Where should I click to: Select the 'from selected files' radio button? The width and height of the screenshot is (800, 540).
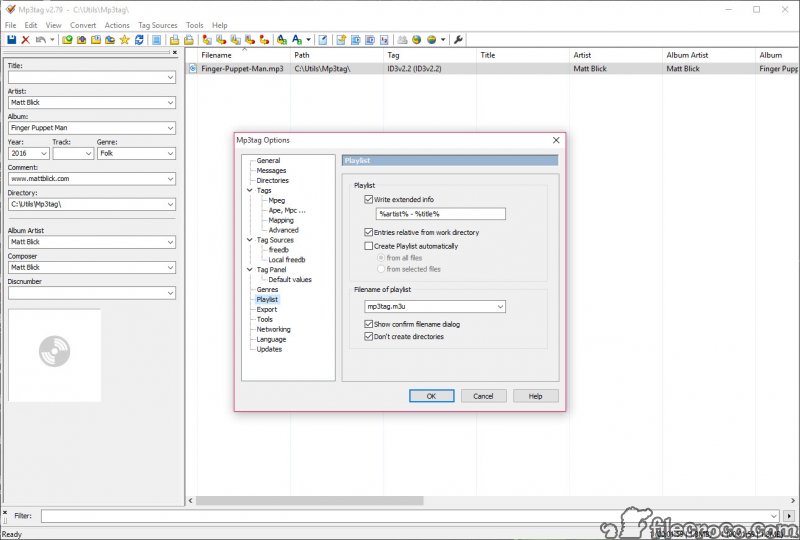pyautogui.click(x=381, y=269)
